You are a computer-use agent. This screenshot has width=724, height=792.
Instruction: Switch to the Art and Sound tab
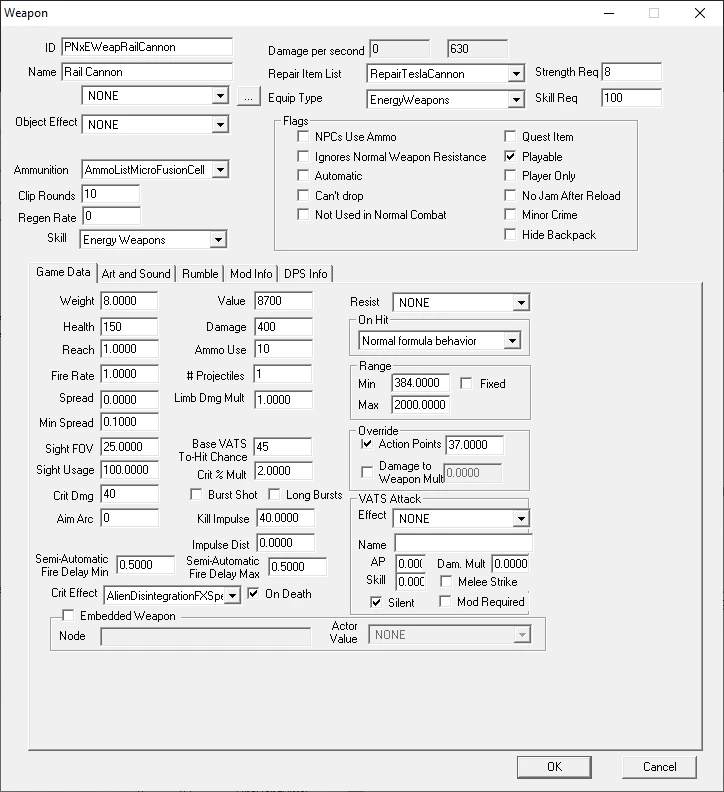(x=136, y=274)
